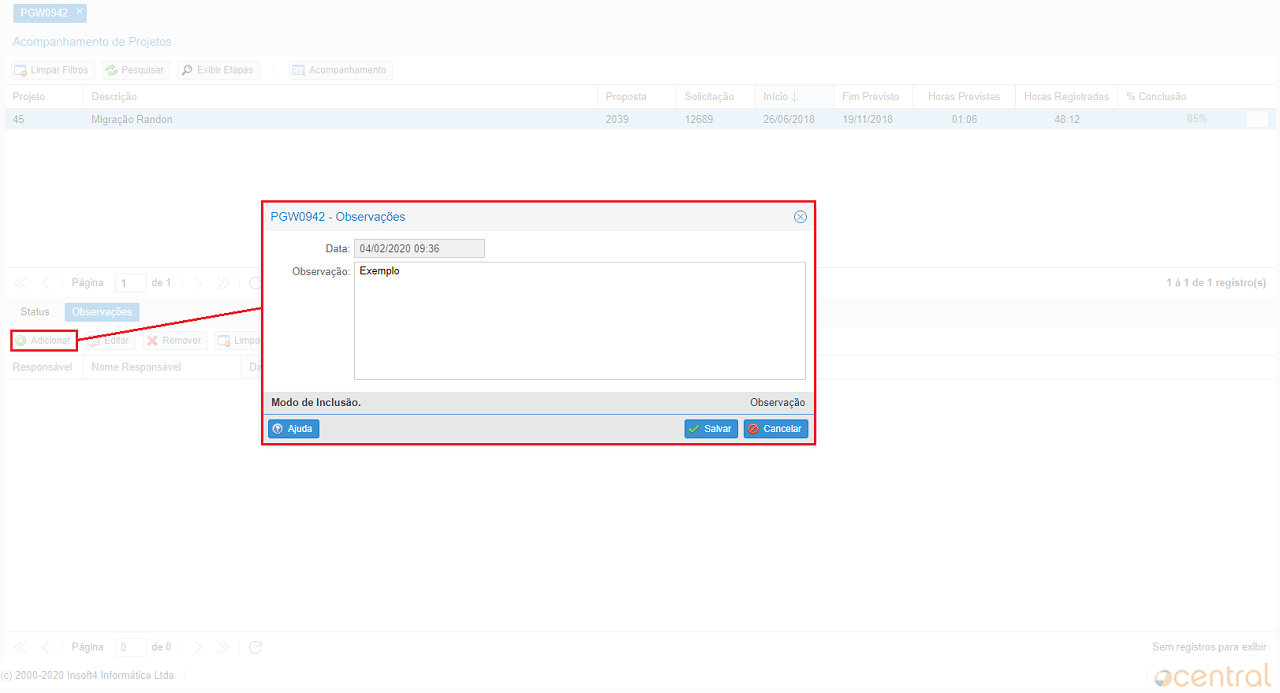The image size is (1280, 693).
Task: Sort by the Início column header
Action: pos(779,97)
